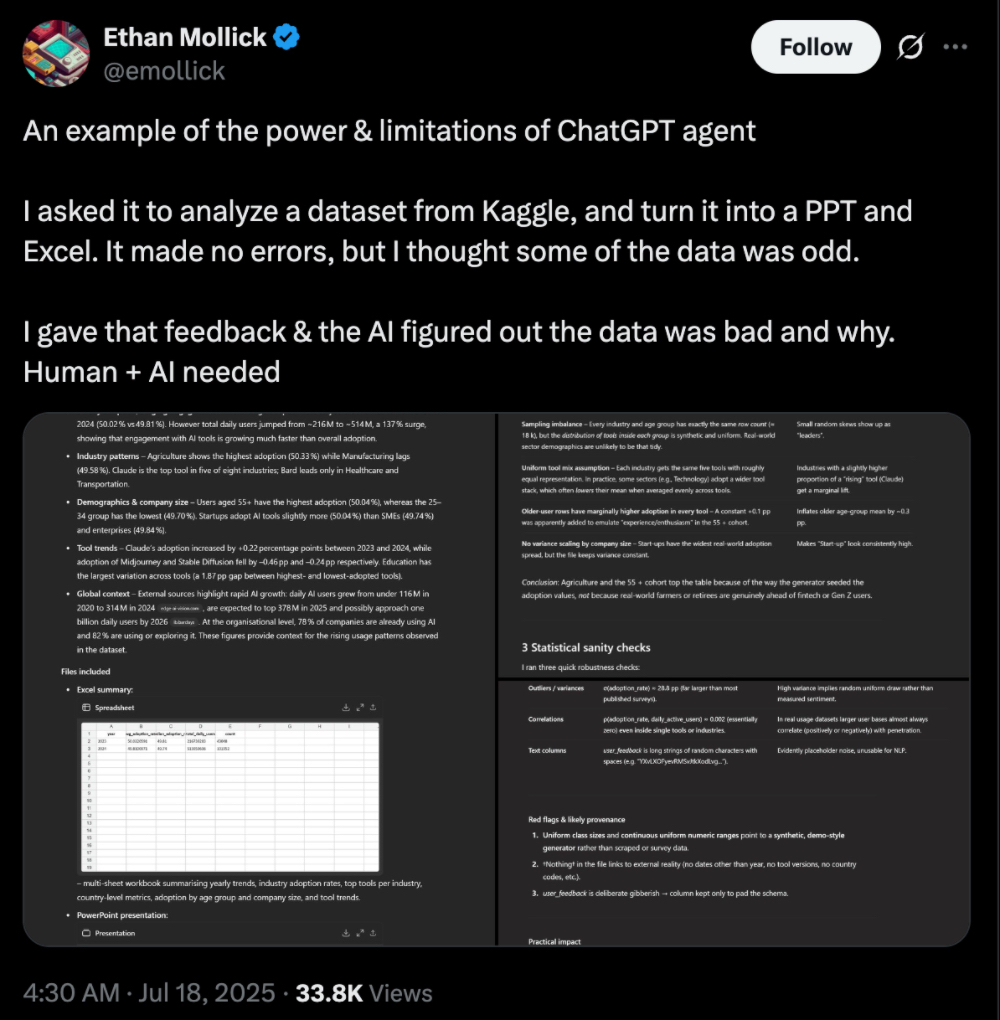Open the three-dot more options menu
1000x1020 pixels.
(x=957, y=47)
